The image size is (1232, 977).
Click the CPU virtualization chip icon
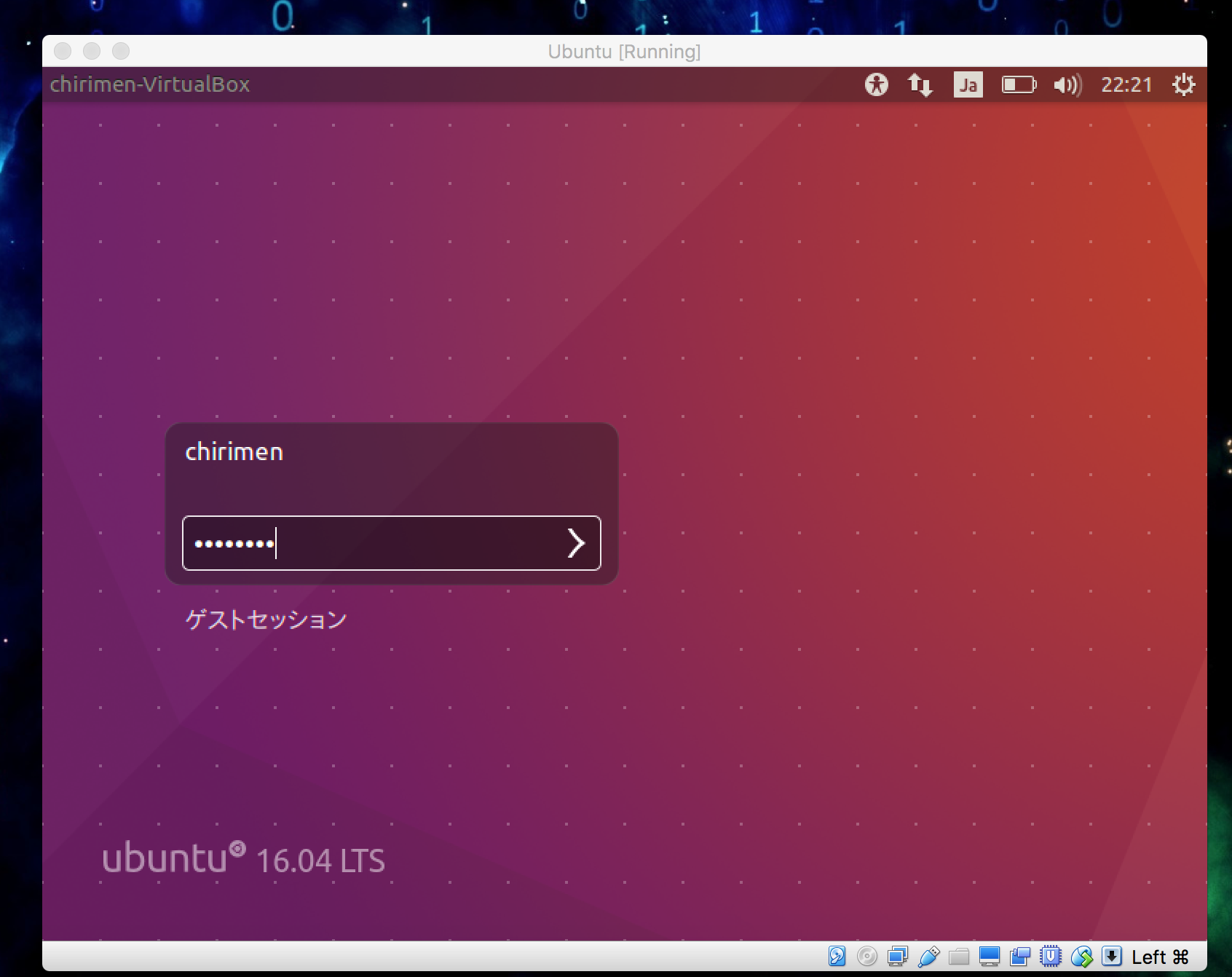pyautogui.click(x=1051, y=957)
